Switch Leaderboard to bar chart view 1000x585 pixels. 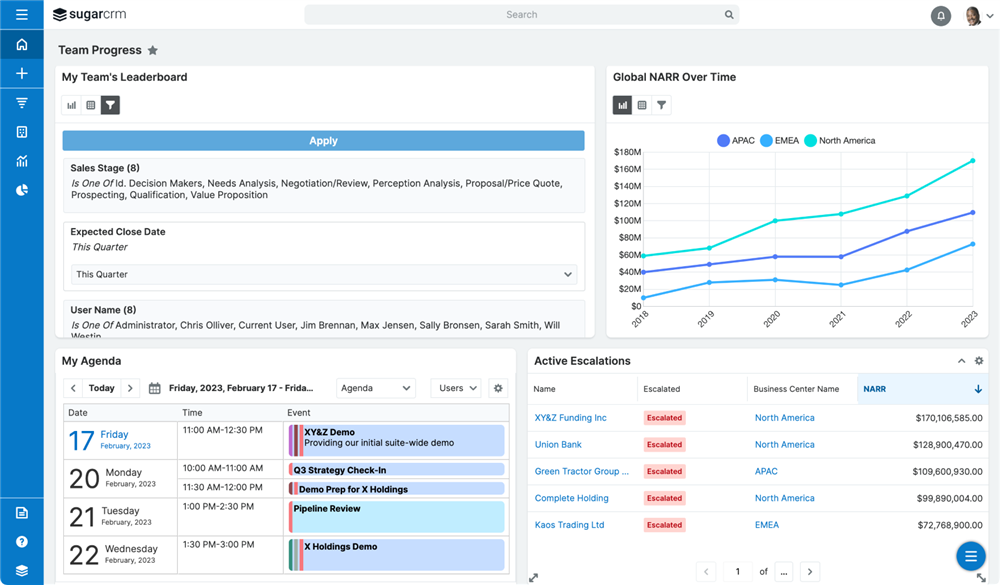coord(72,105)
